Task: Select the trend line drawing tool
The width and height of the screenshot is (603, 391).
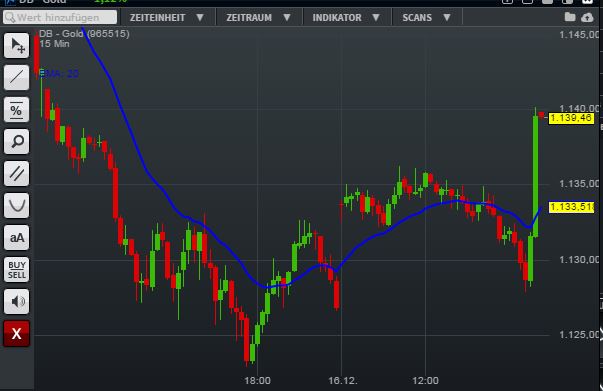Action: pyautogui.click(x=17, y=77)
